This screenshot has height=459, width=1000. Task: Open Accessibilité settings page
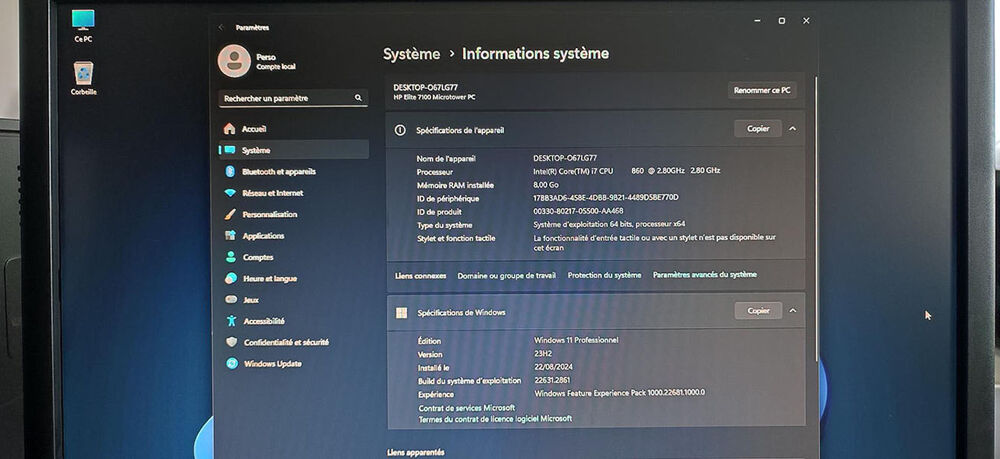[294, 321]
